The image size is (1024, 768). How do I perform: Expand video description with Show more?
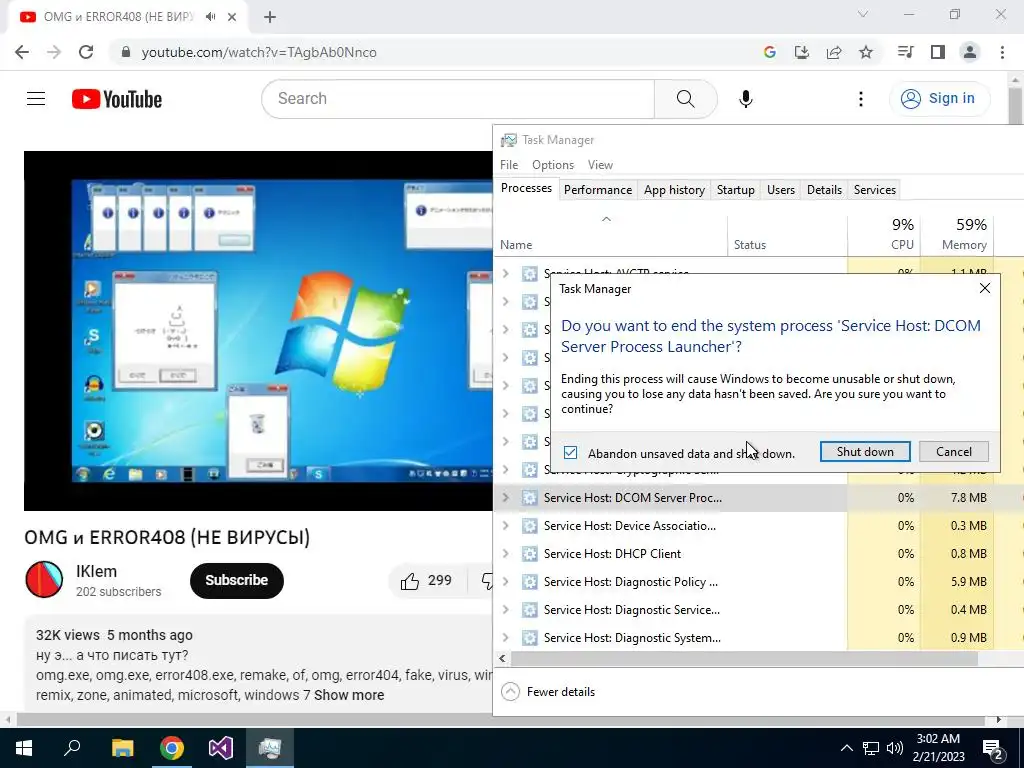pyautogui.click(x=349, y=695)
